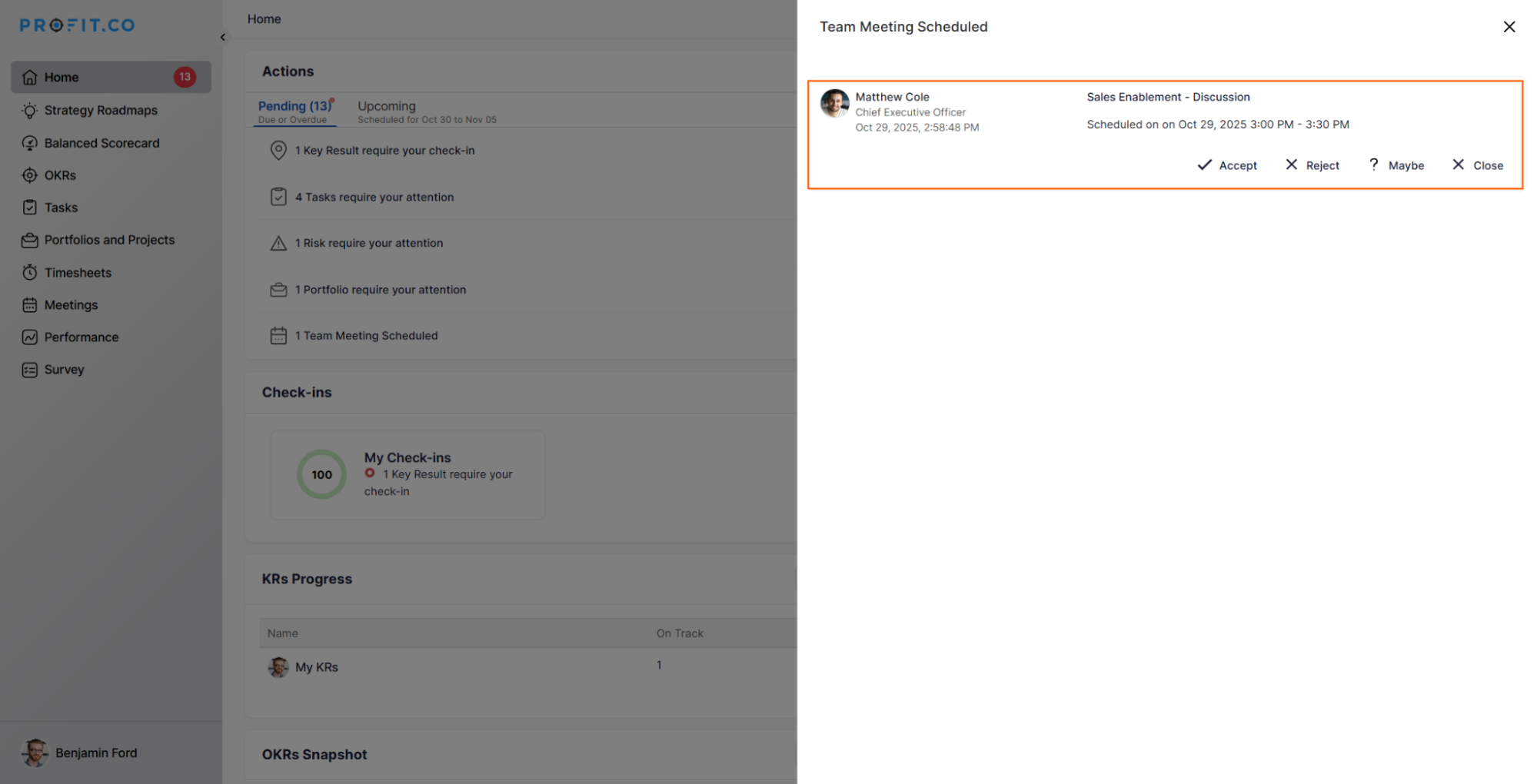Click the Portfolios and Projects briefcase icon
The image size is (1537, 784).
point(30,241)
